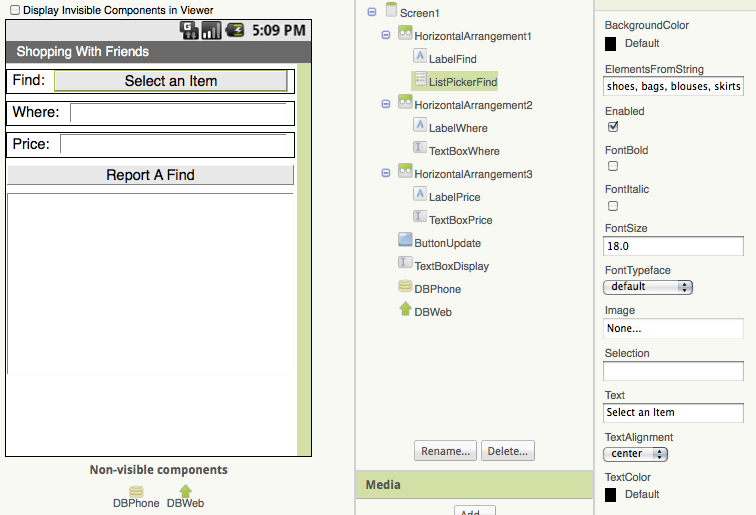Click the LabelWhere label icon

(x=420, y=127)
